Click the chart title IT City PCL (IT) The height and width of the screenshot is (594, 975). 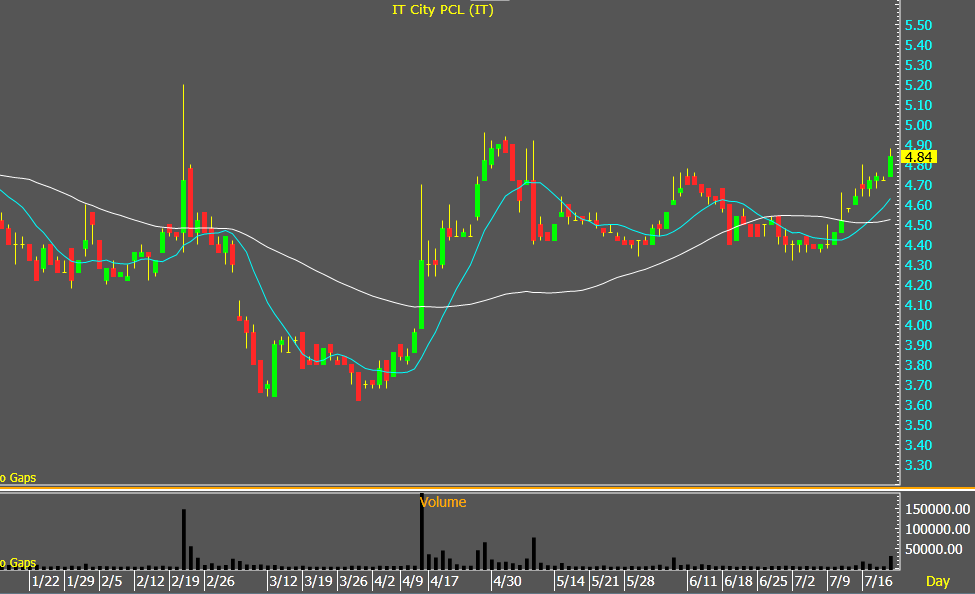click(x=443, y=10)
